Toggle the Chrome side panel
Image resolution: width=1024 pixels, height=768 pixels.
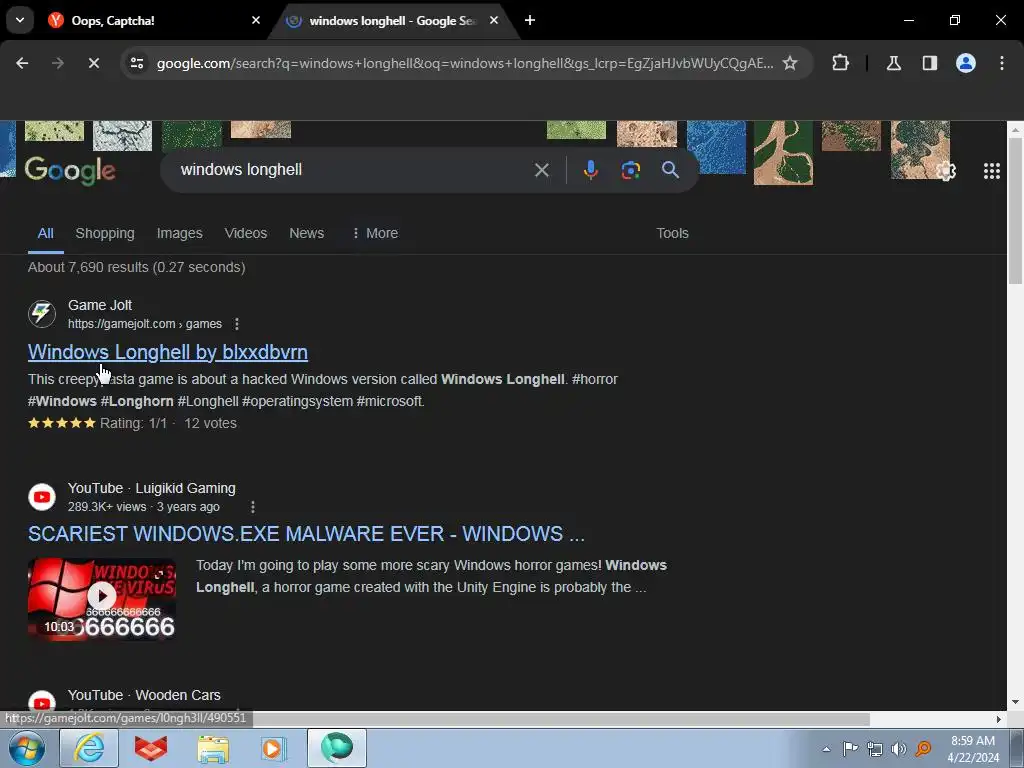[930, 63]
